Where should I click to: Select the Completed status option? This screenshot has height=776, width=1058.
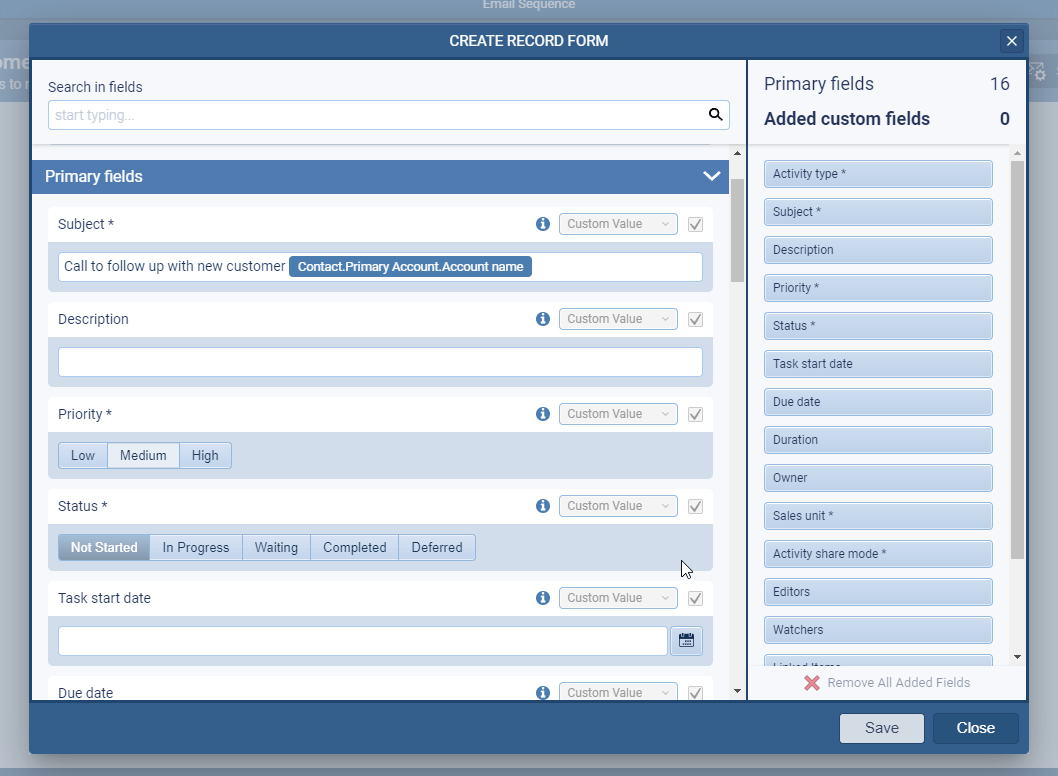pos(354,547)
